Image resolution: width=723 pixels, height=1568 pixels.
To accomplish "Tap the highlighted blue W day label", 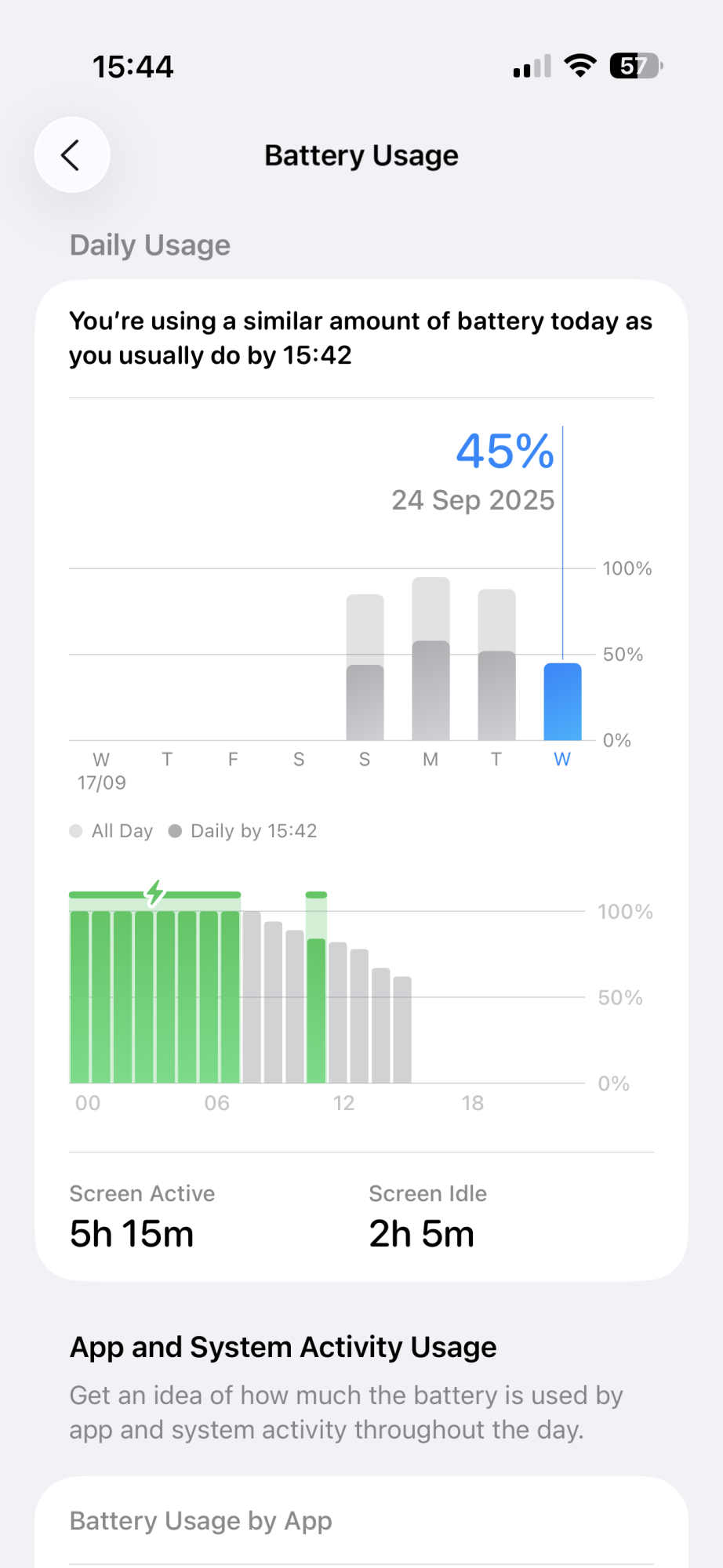I will click(x=562, y=759).
